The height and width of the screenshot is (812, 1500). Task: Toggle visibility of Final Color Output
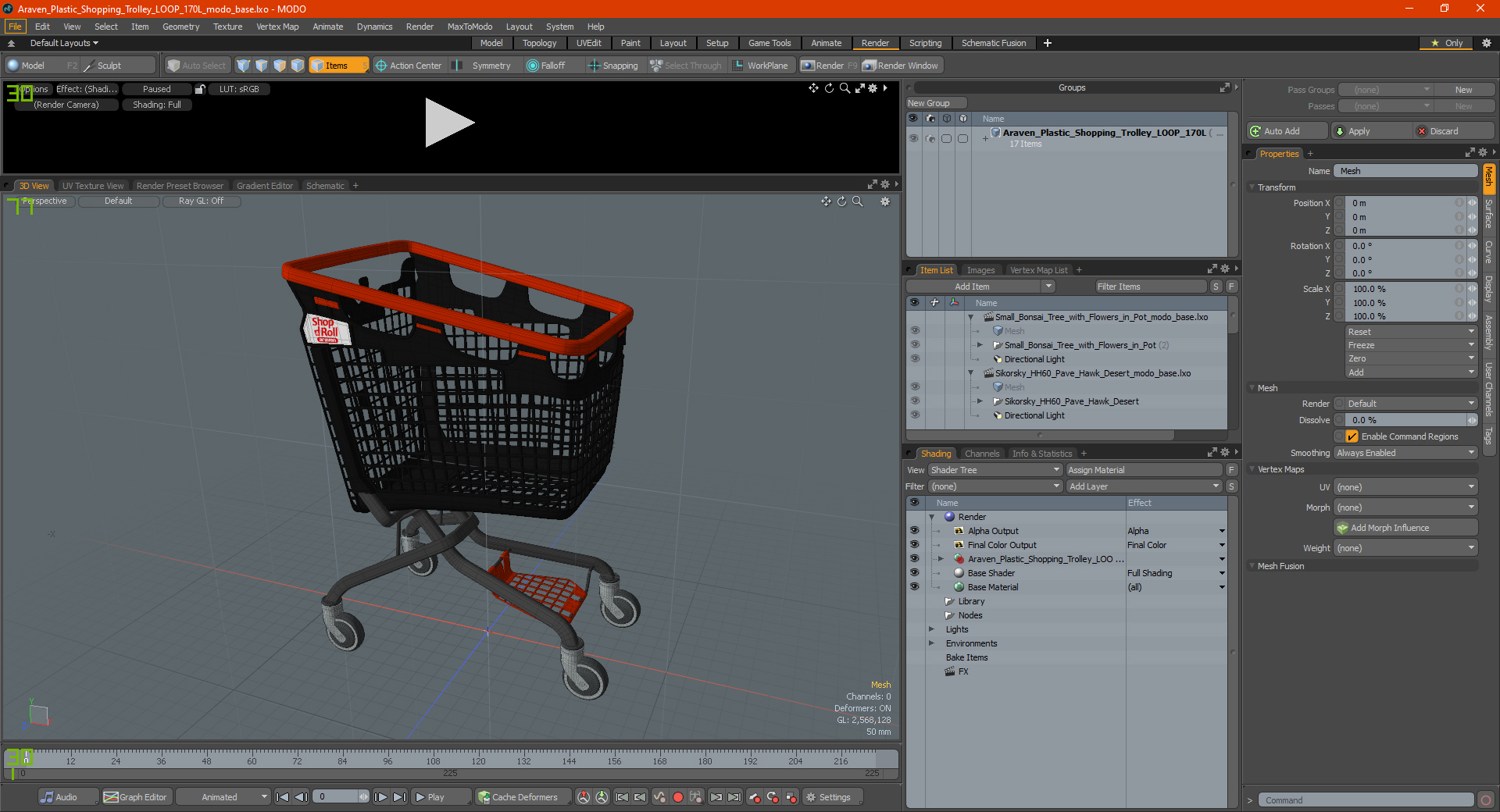(914, 545)
